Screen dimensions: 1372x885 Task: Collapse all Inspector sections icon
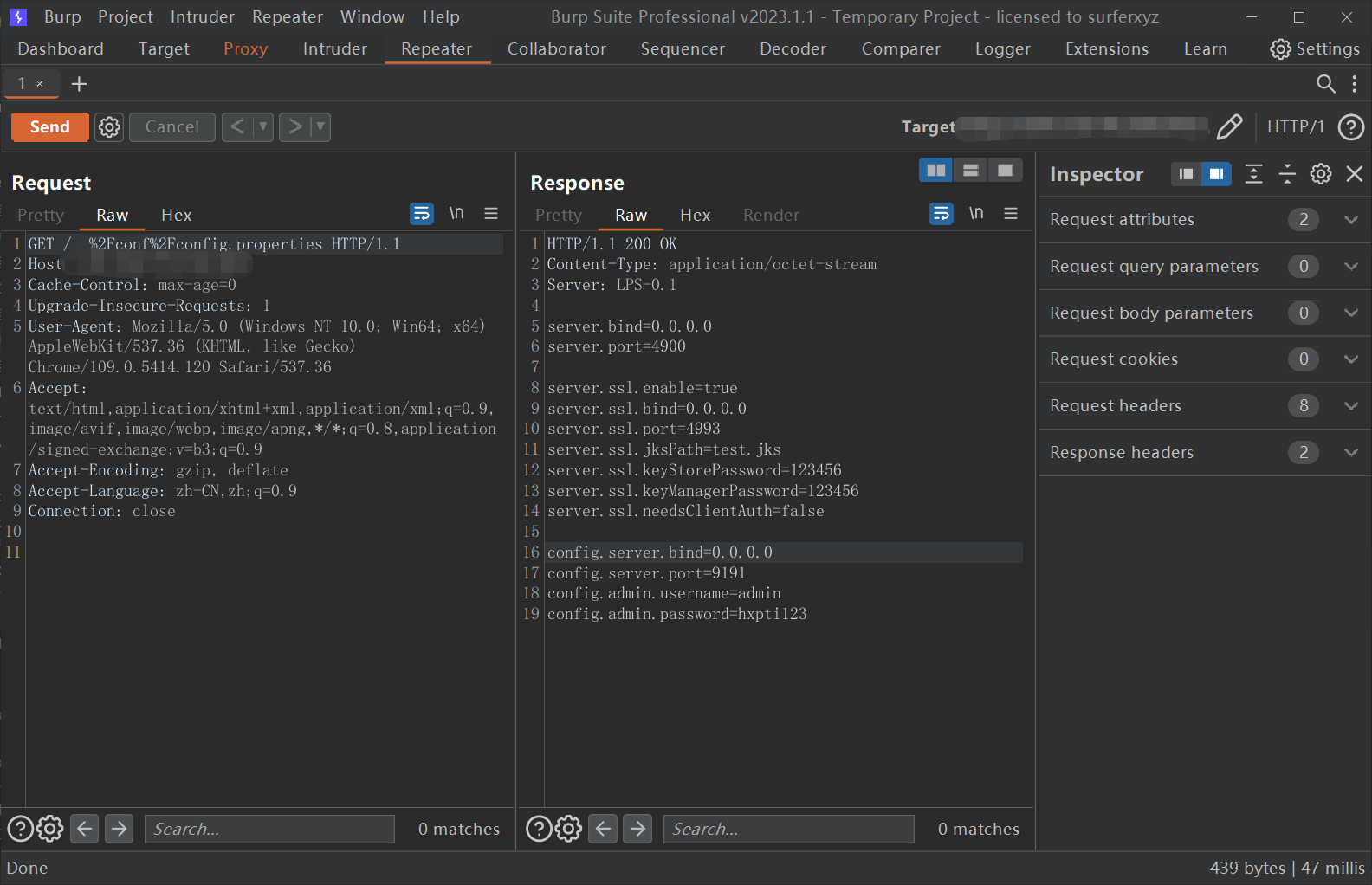pyautogui.click(x=1287, y=174)
